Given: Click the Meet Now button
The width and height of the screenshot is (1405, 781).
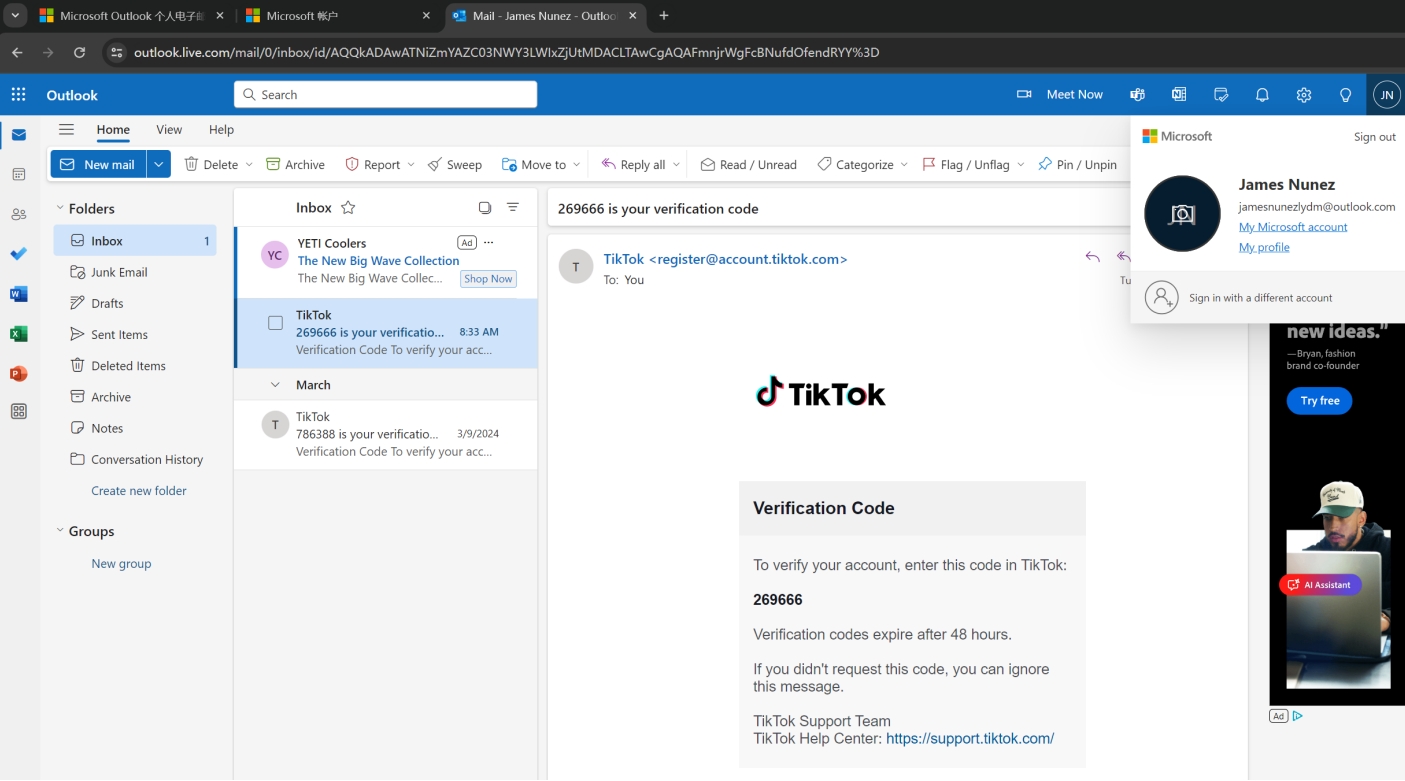Looking at the screenshot, I should [1059, 94].
